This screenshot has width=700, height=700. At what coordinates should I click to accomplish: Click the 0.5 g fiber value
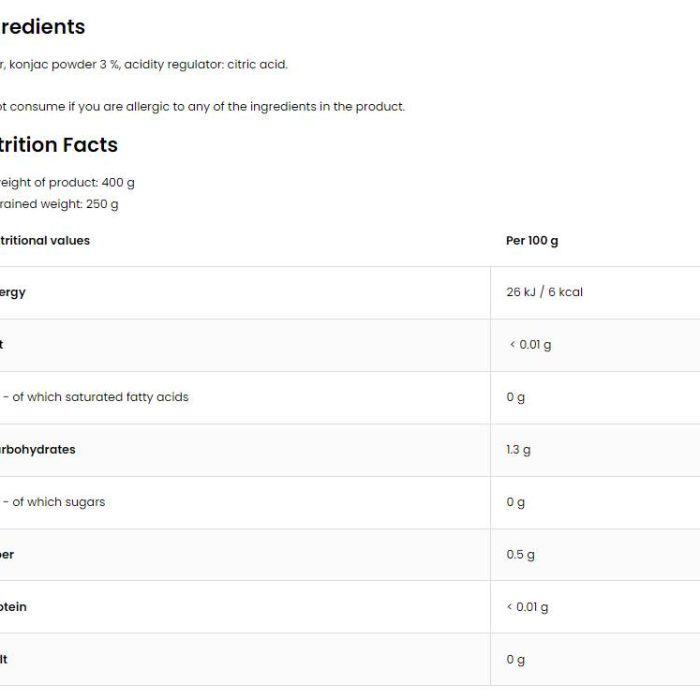(x=520, y=554)
